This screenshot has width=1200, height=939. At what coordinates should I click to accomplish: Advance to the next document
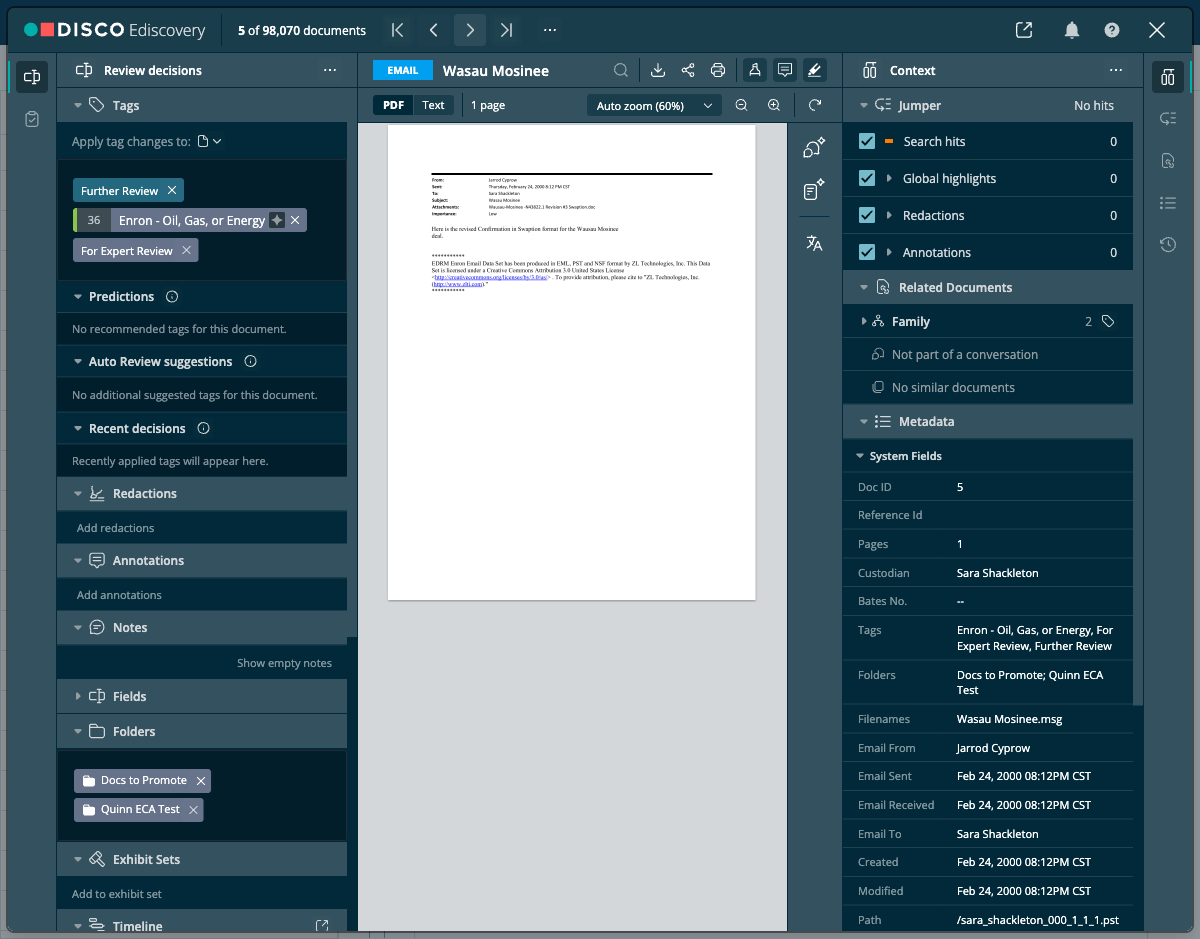coord(470,30)
